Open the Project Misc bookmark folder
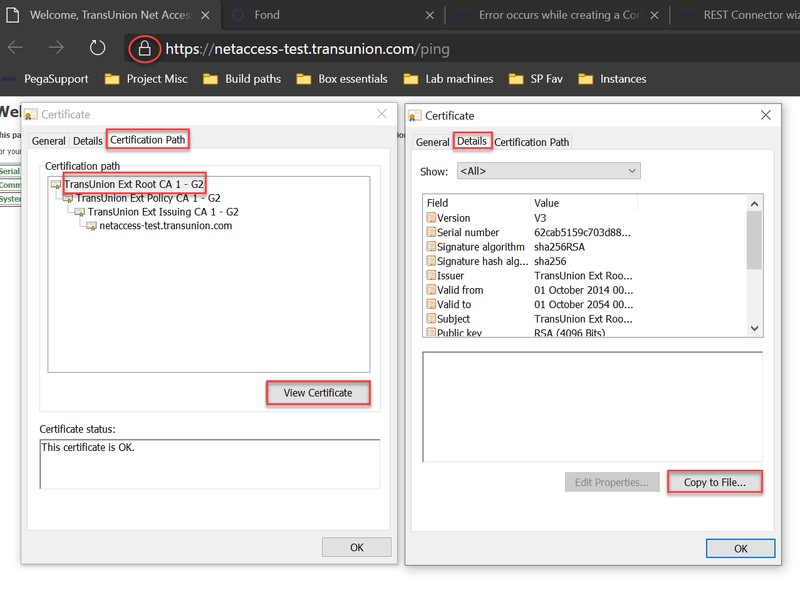This screenshot has width=800, height=590. 146,79
